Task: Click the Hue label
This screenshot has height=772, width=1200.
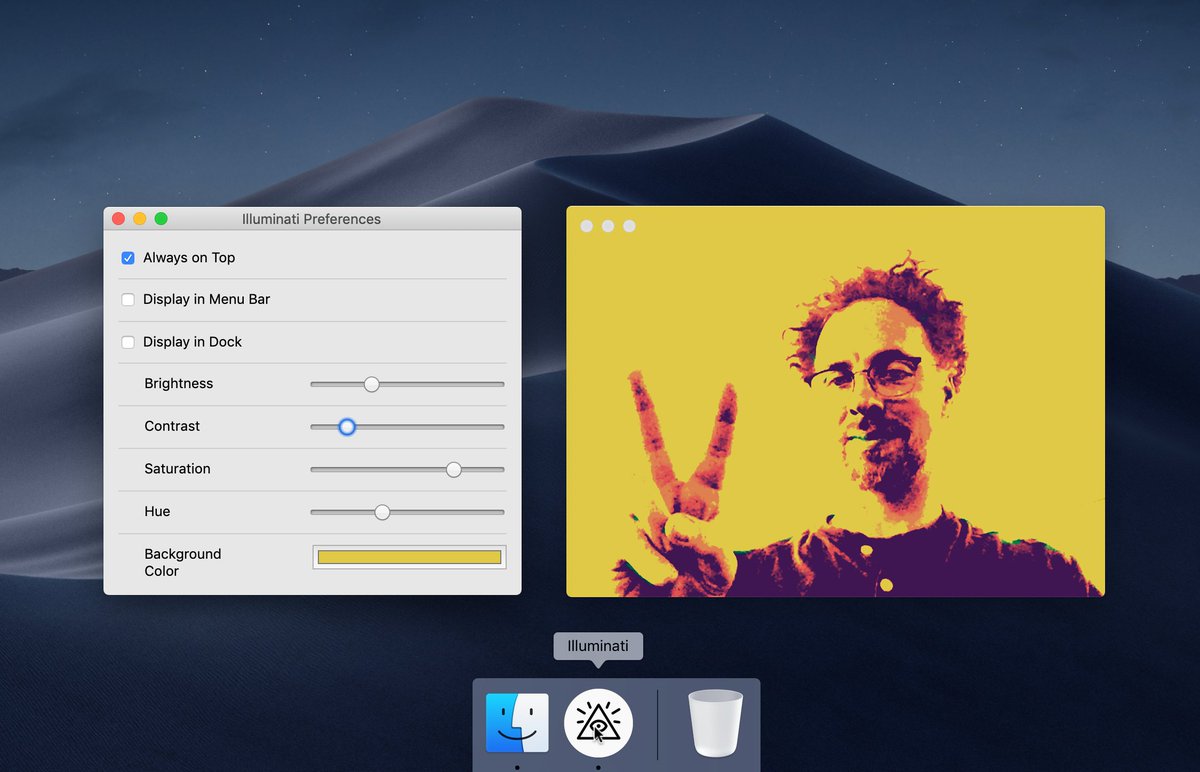Action: (157, 512)
